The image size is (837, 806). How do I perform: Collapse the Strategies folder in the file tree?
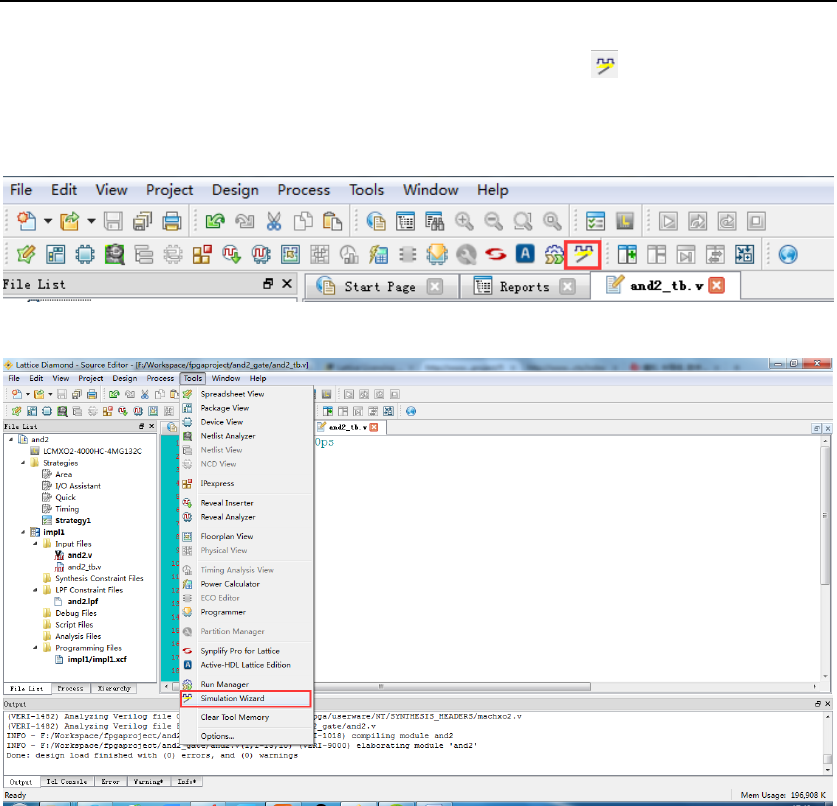(23, 463)
